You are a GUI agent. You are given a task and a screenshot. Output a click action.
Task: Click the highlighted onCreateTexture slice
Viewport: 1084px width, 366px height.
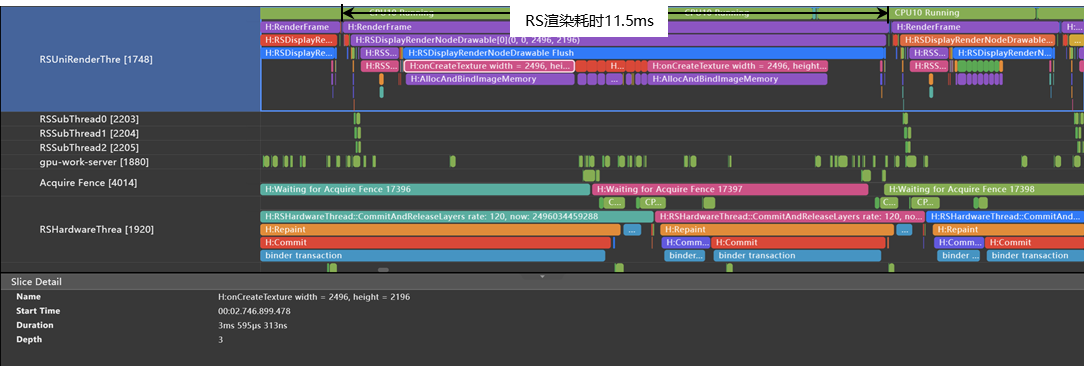pos(489,66)
